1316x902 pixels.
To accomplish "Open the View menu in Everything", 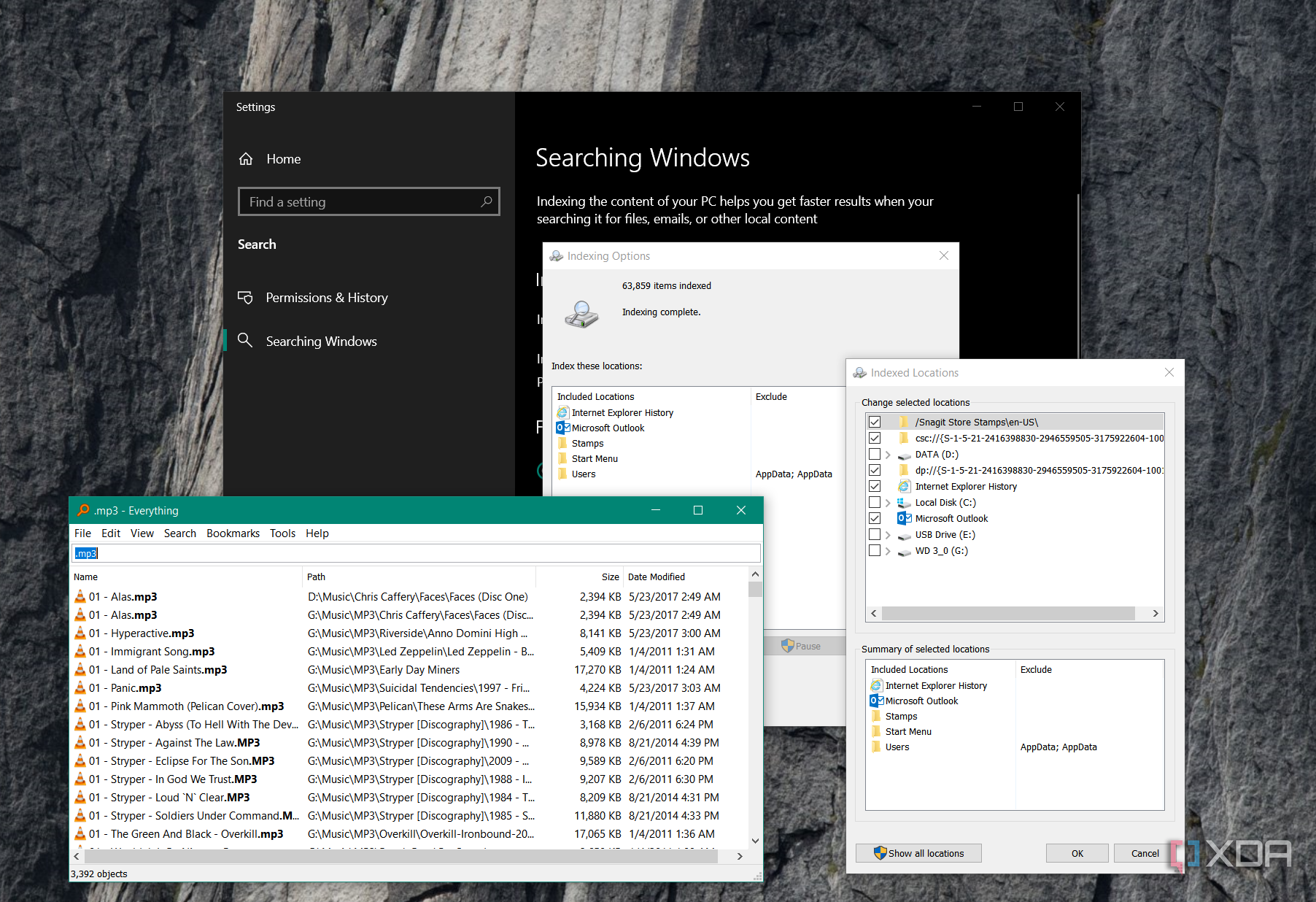I will pyautogui.click(x=142, y=533).
